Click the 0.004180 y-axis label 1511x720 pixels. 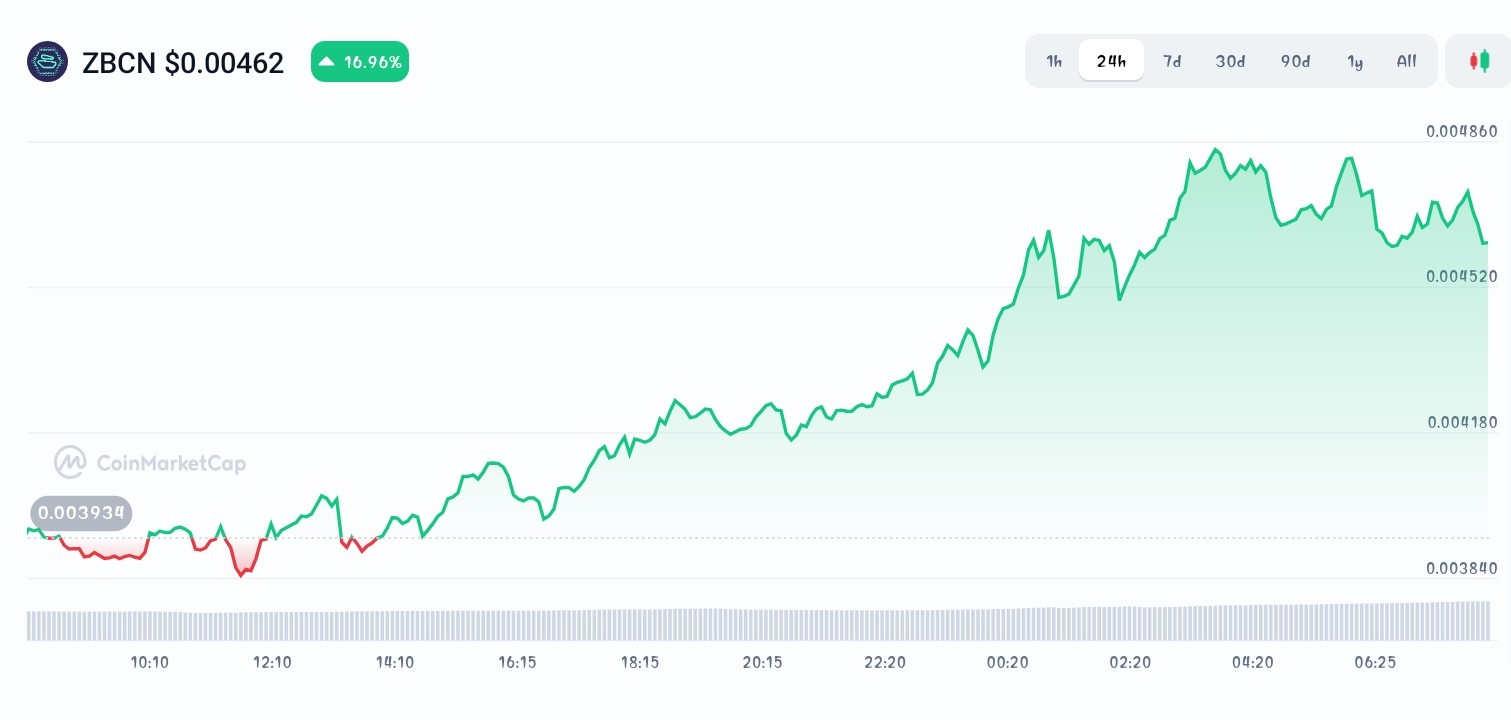tap(1462, 422)
